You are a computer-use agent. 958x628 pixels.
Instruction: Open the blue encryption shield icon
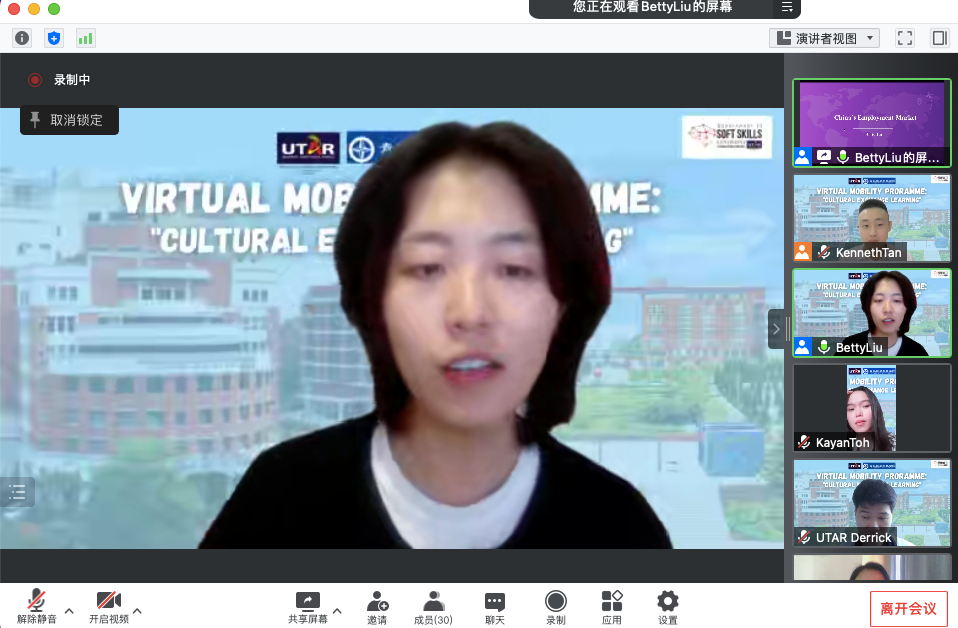coord(54,38)
